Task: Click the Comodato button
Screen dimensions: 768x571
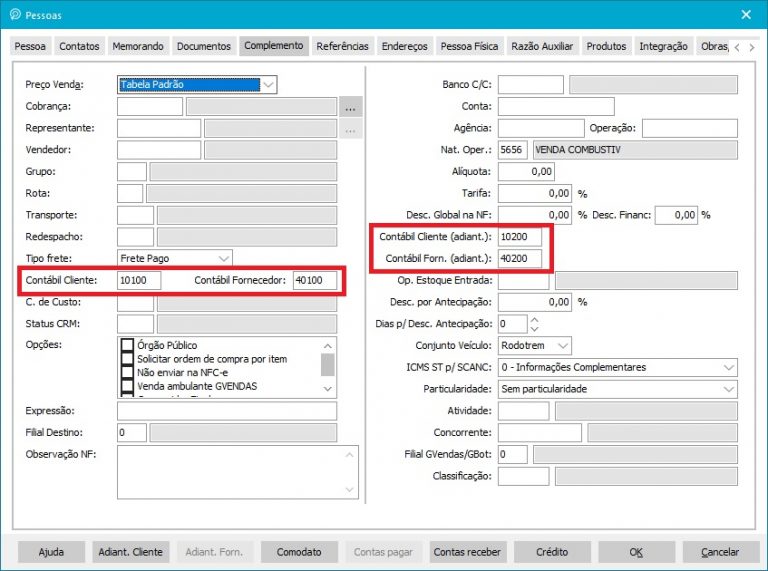Action: tap(299, 552)
